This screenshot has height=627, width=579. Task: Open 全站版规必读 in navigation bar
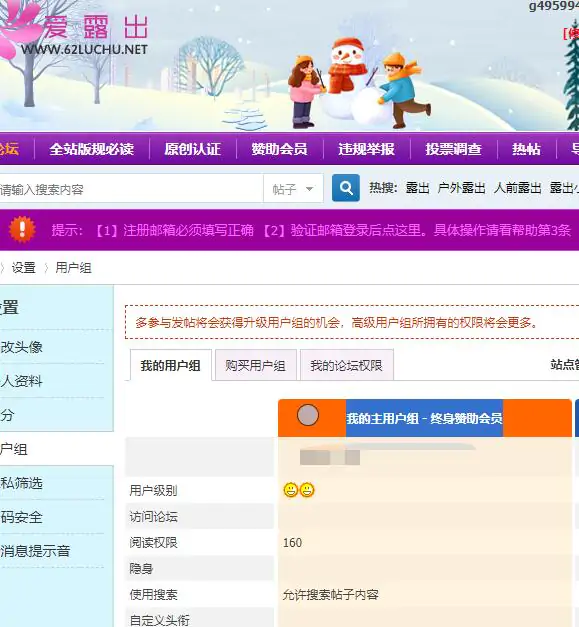point(92,149)
